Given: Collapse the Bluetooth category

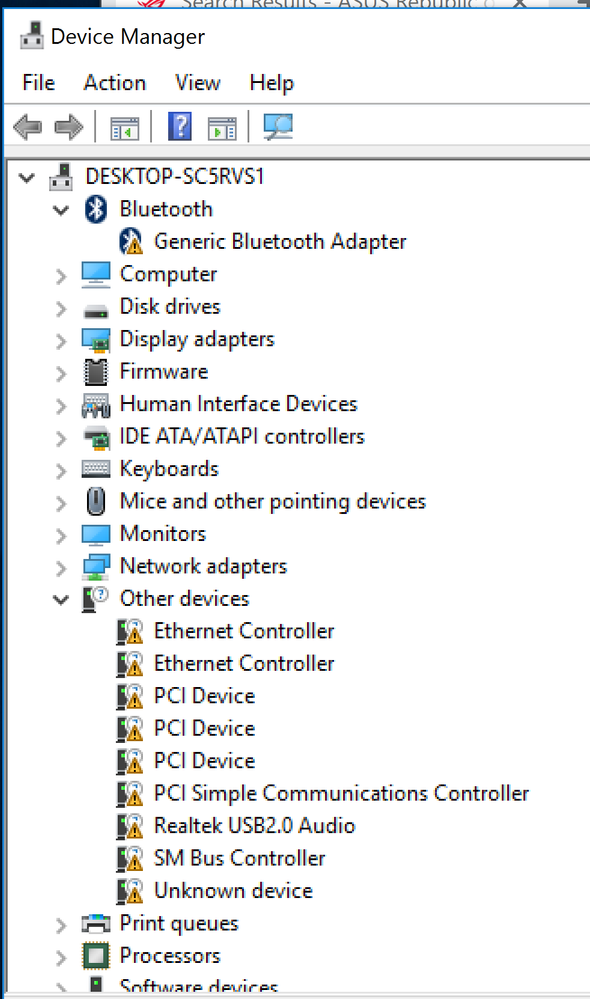Looking at the screenshot, I should (61, 210).
